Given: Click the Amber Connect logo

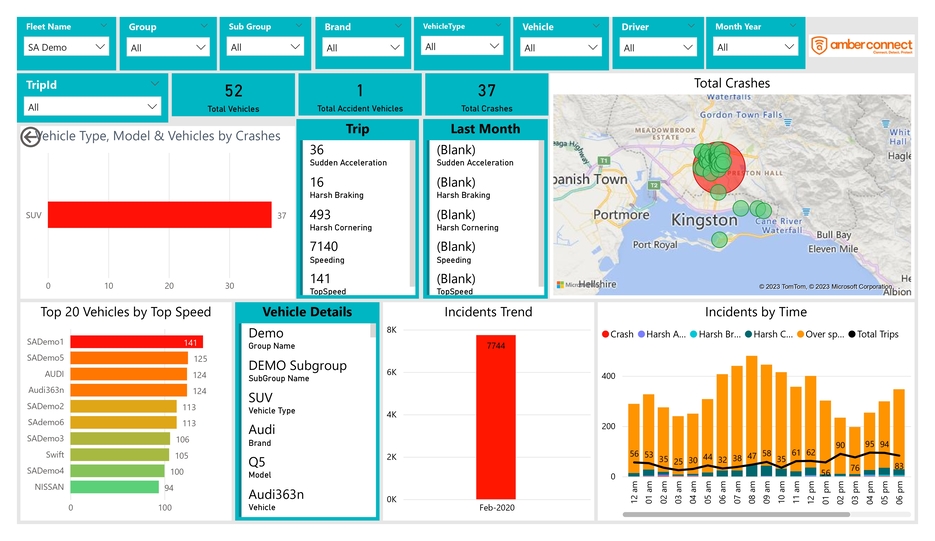Looking at the screenshot, I should click(861, 45).
